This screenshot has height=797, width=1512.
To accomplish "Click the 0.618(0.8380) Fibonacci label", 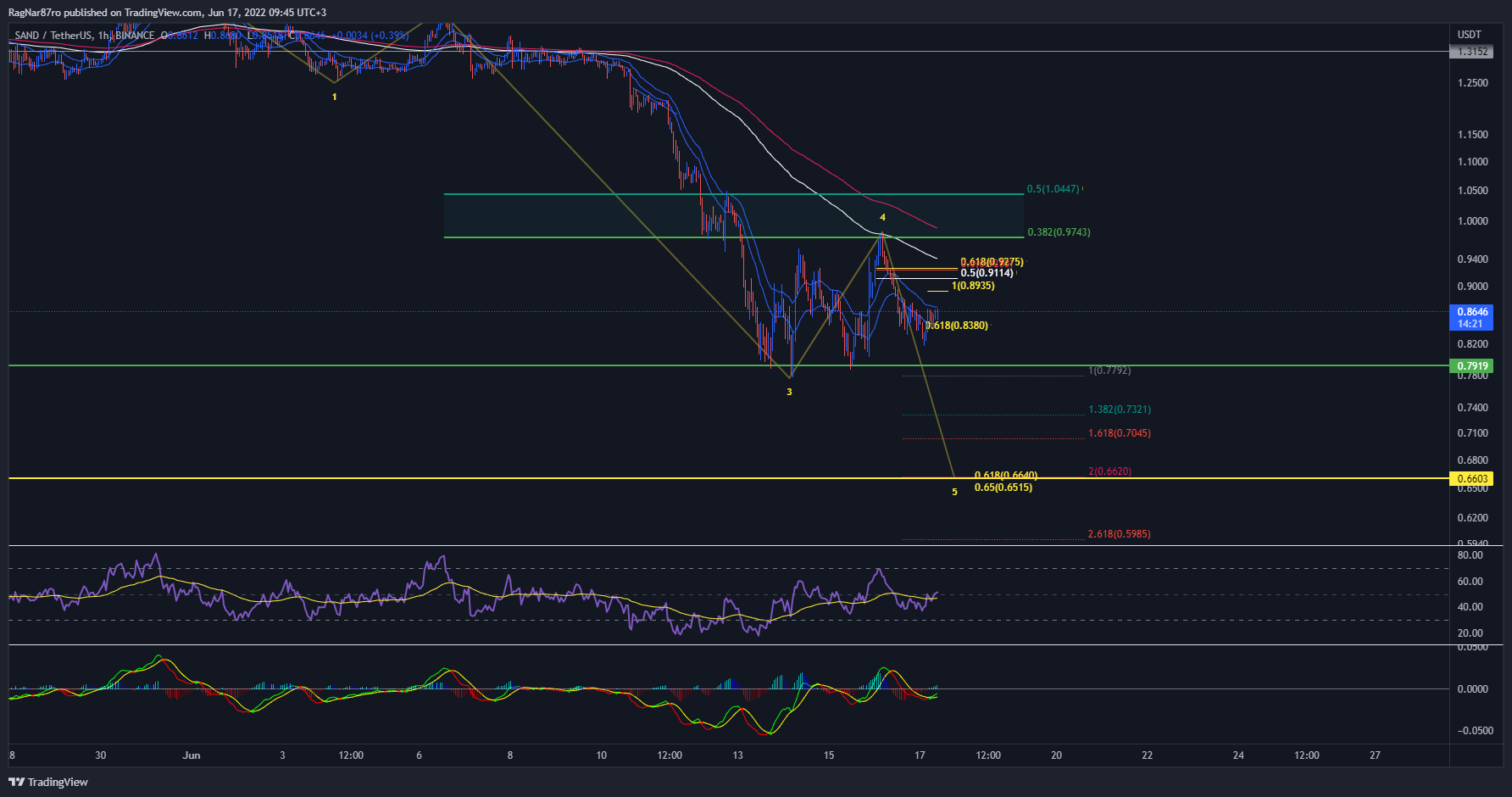I will coord(957,326).
